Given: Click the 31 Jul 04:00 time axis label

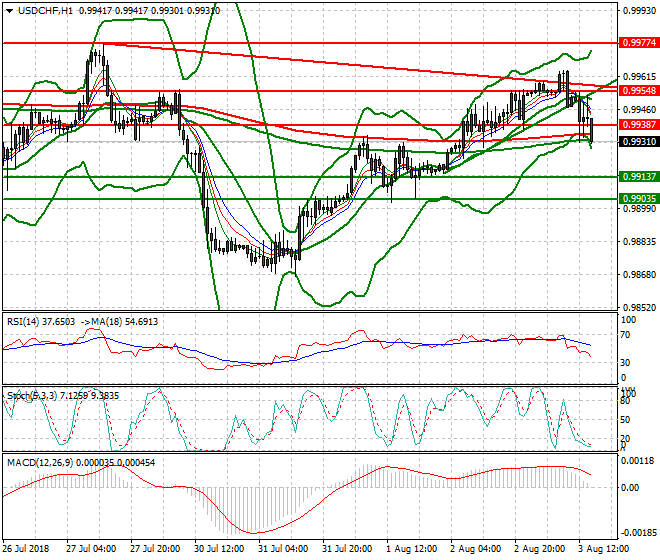Looking at the screenshot, I should pos(283,549).
